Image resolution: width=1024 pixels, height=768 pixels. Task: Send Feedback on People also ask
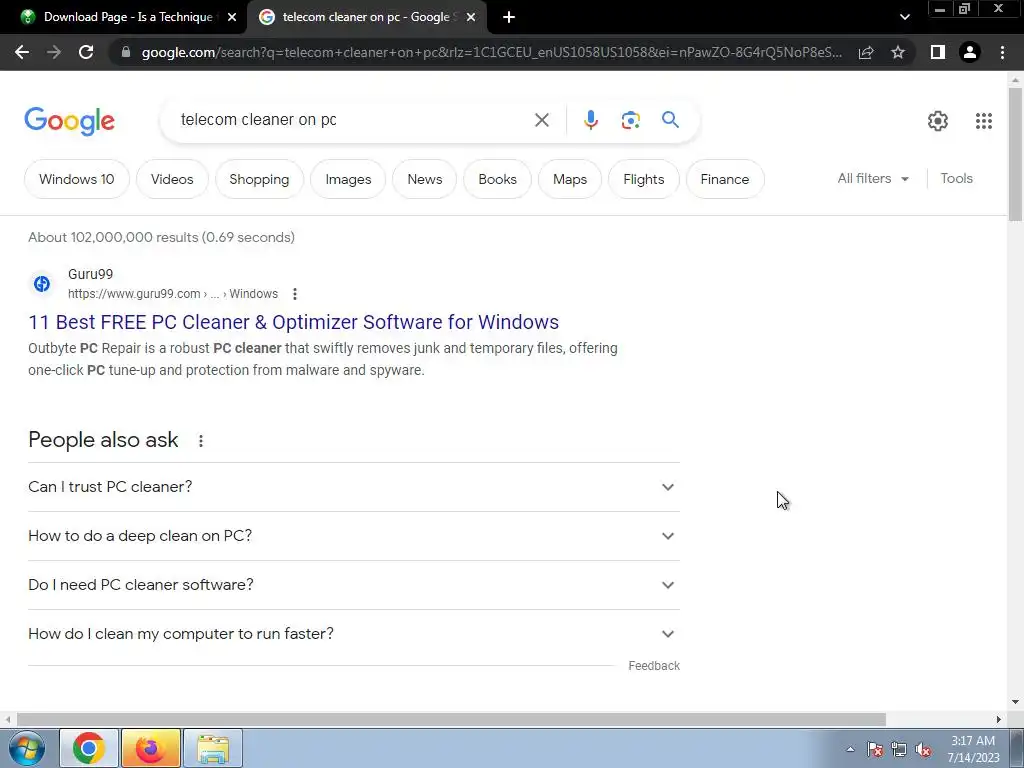coord(654,665)
